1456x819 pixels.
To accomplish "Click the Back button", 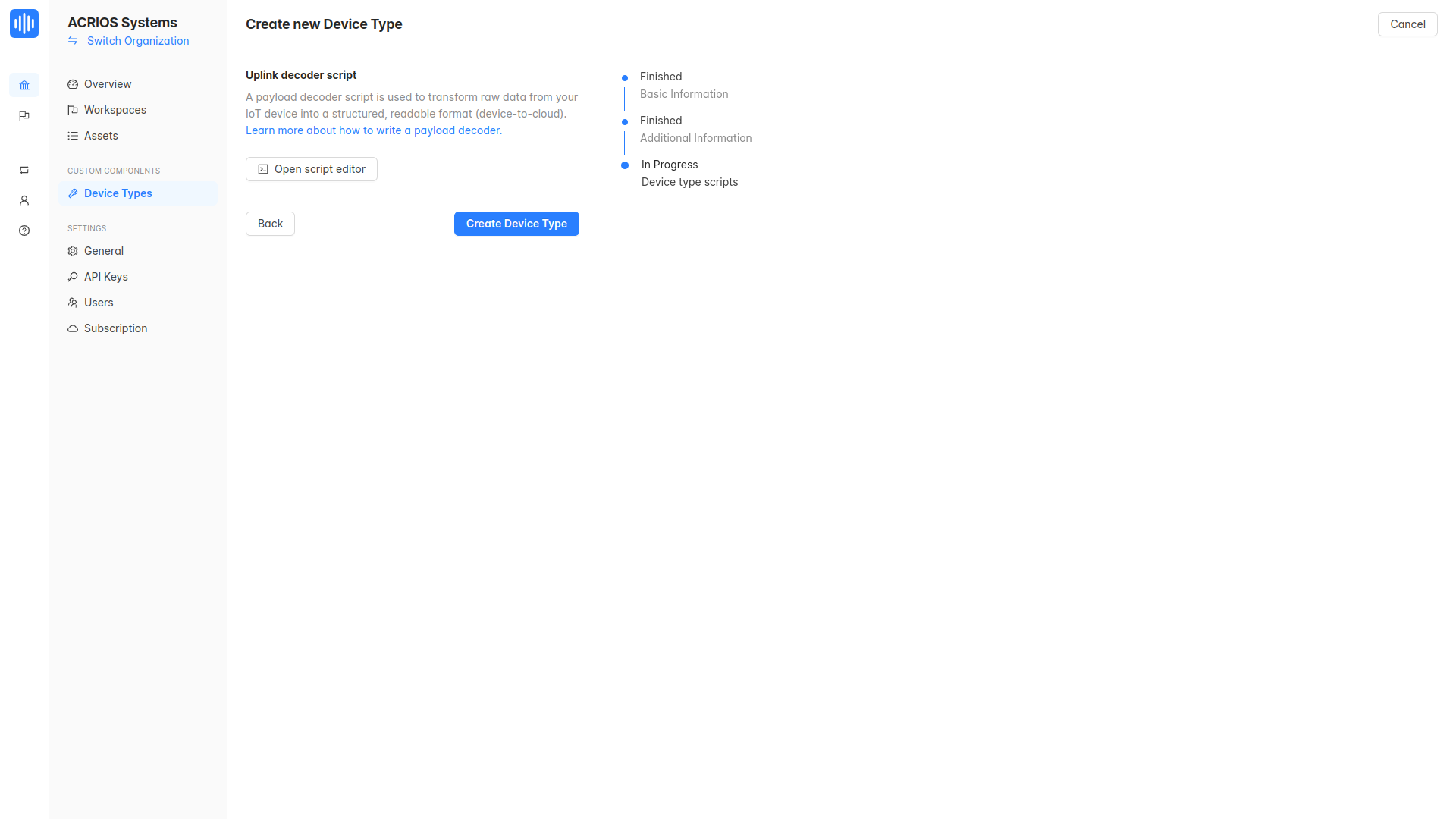I will coord(270,224).
